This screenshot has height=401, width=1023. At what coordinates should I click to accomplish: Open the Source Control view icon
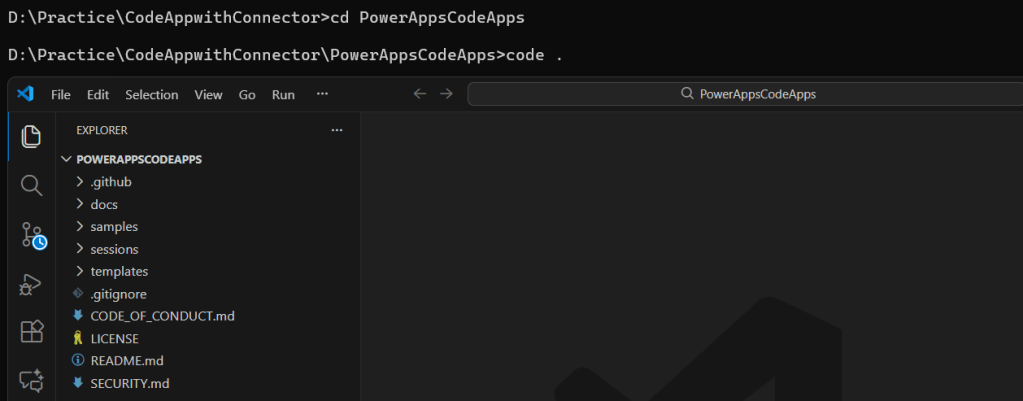click(x=32, y=235)
